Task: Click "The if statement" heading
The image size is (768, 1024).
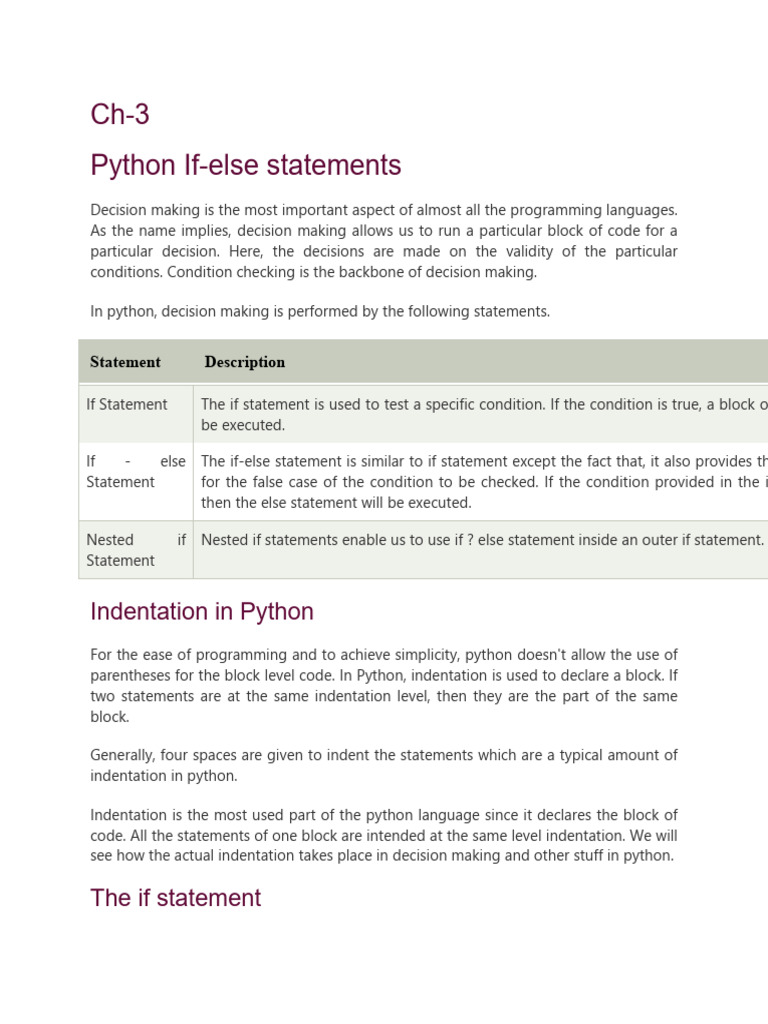Action: click(175, 897)
